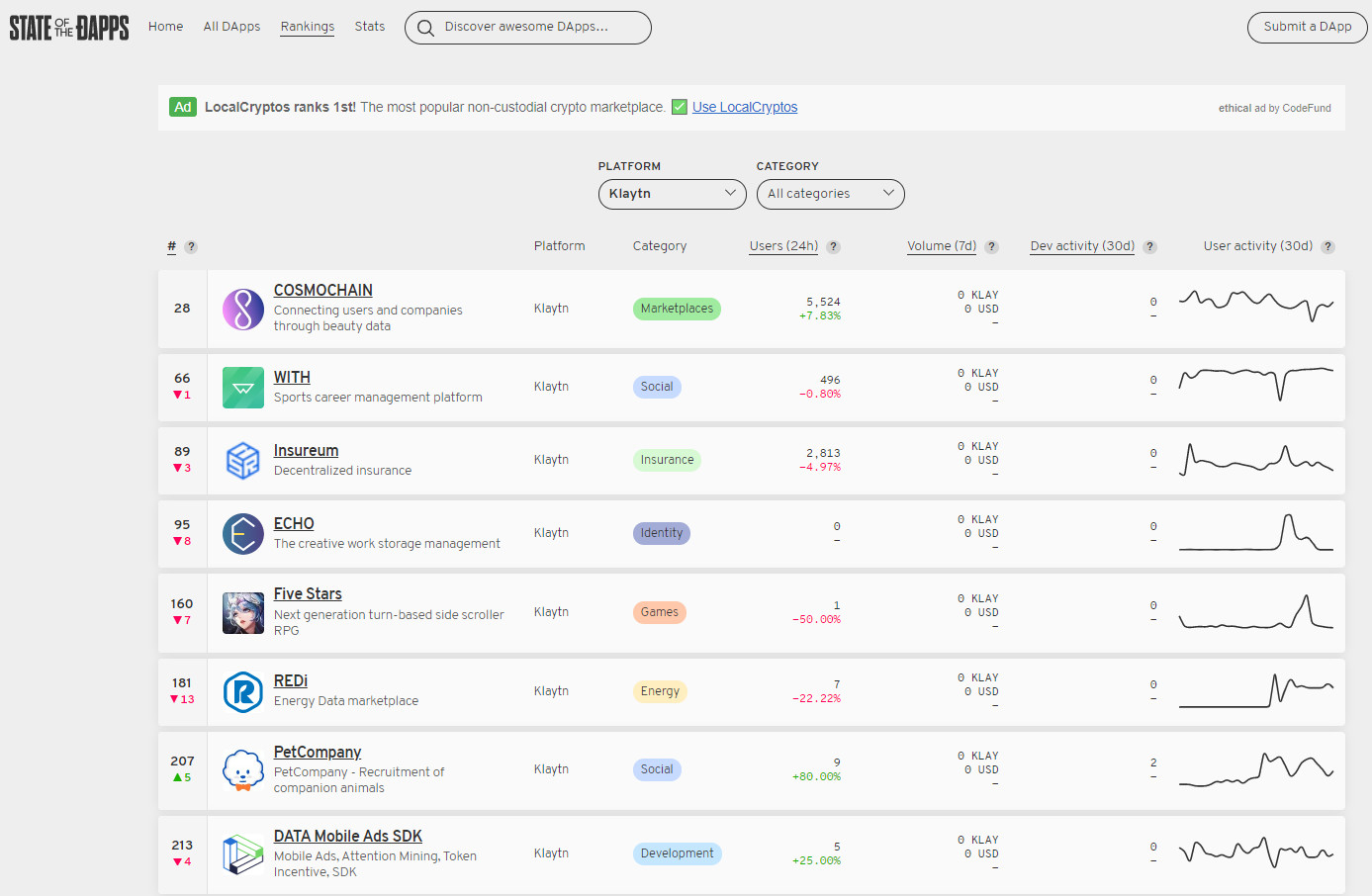Click the State of the DApps logo

coord(69,28)
